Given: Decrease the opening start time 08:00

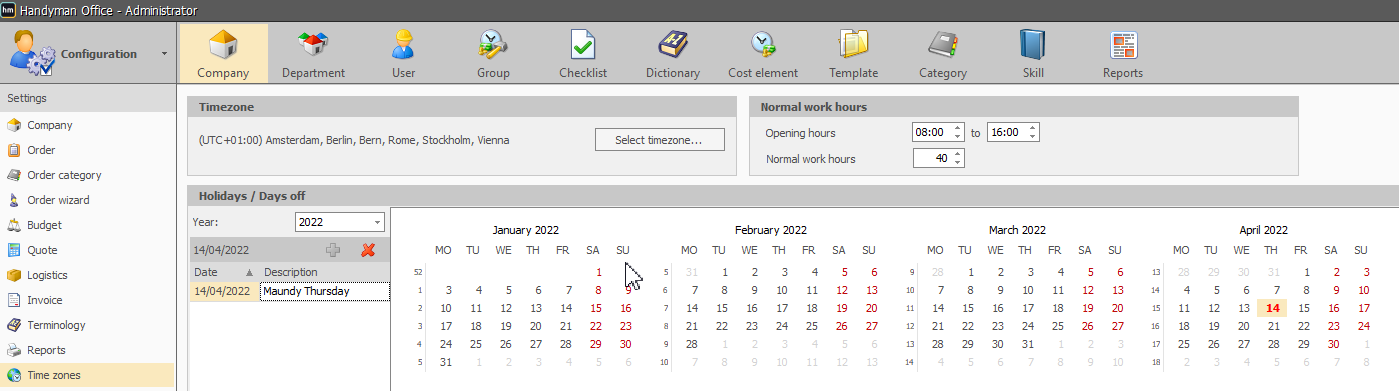Looking at the screenshot, I should point(958,137).
